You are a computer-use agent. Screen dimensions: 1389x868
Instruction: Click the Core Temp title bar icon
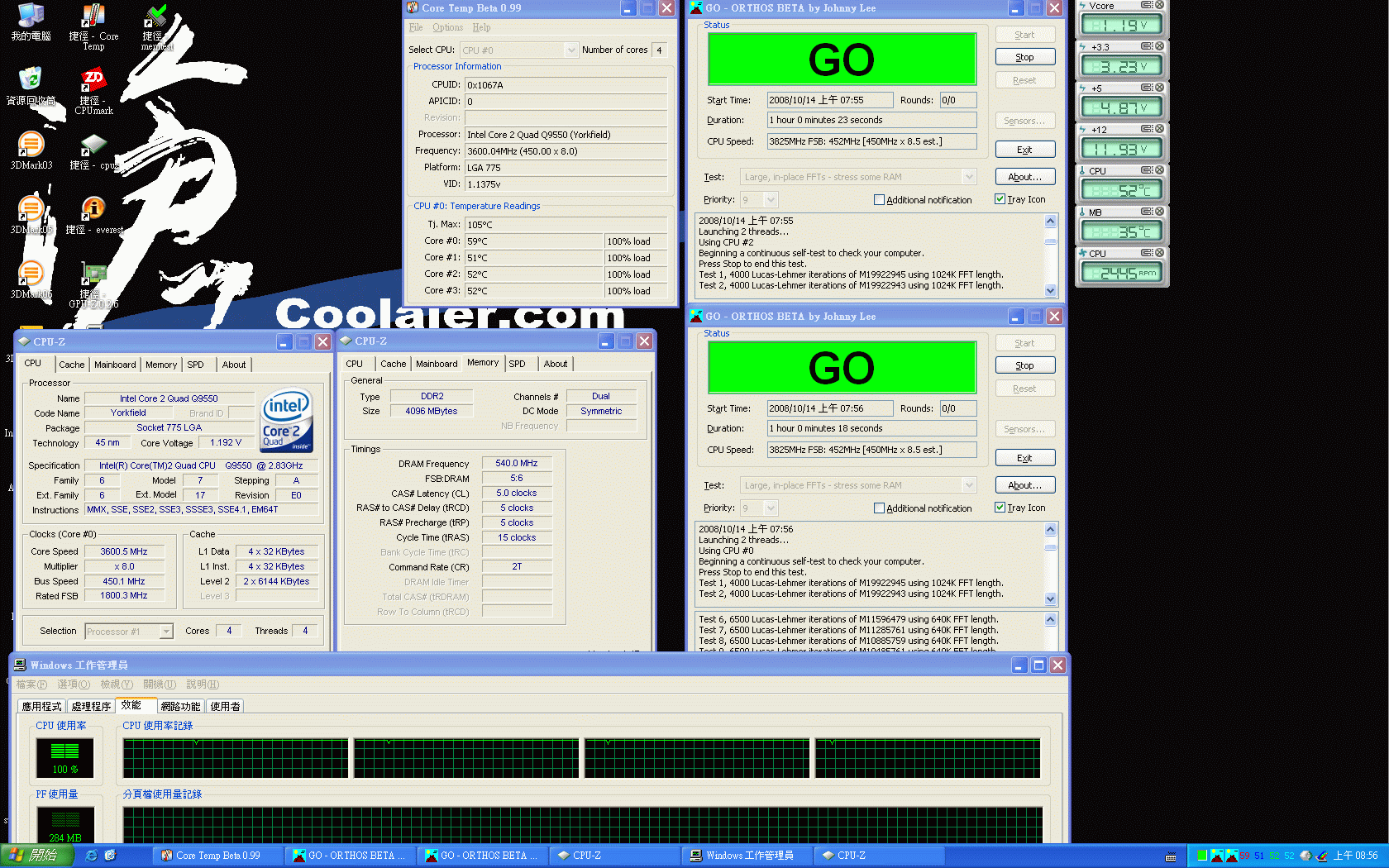point(413,8)
